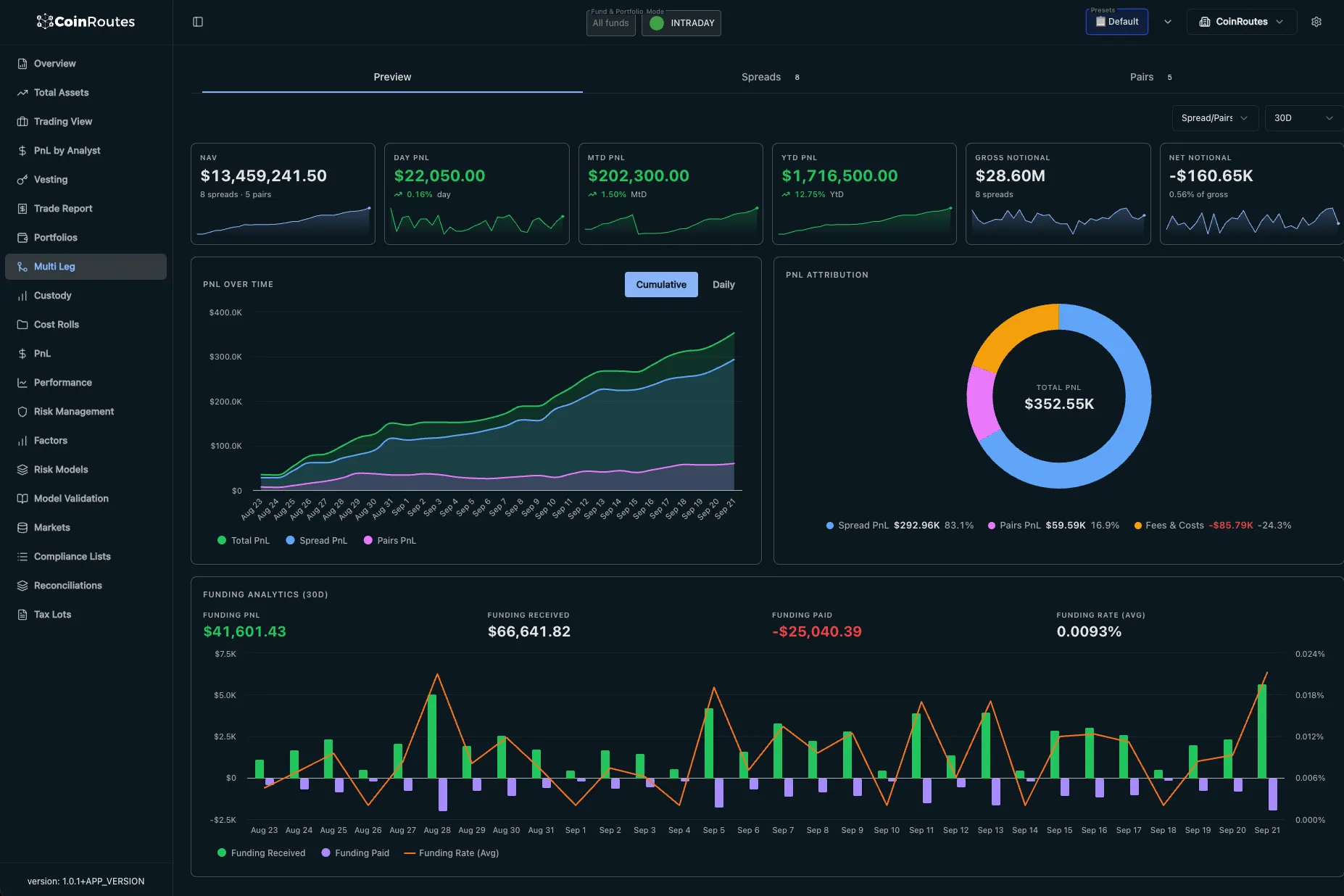This screenshot has width=1344, height=896.
Task: Click the Default preset button
Action: coord(1116,22)
